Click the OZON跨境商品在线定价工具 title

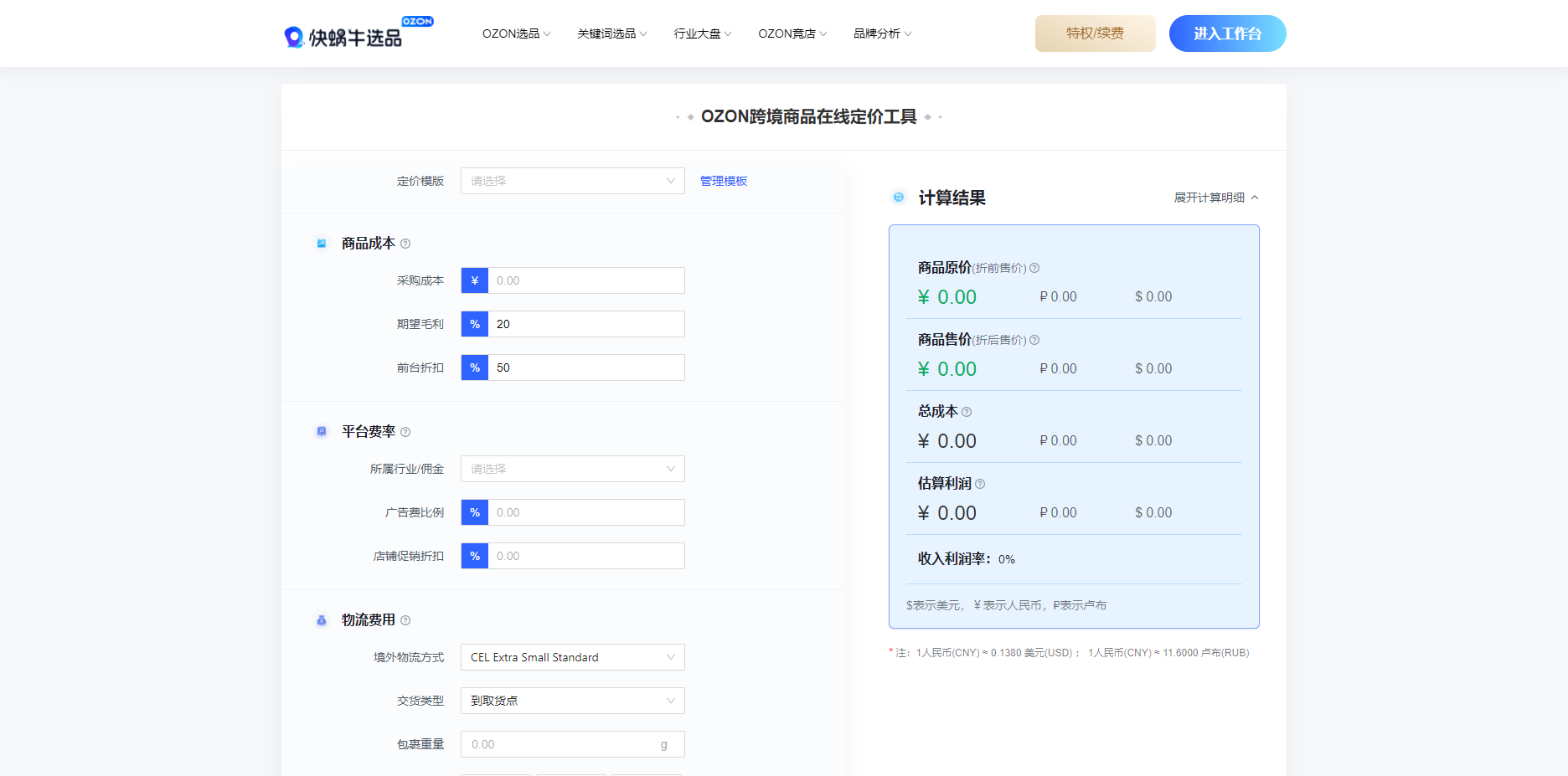point(809,116)
